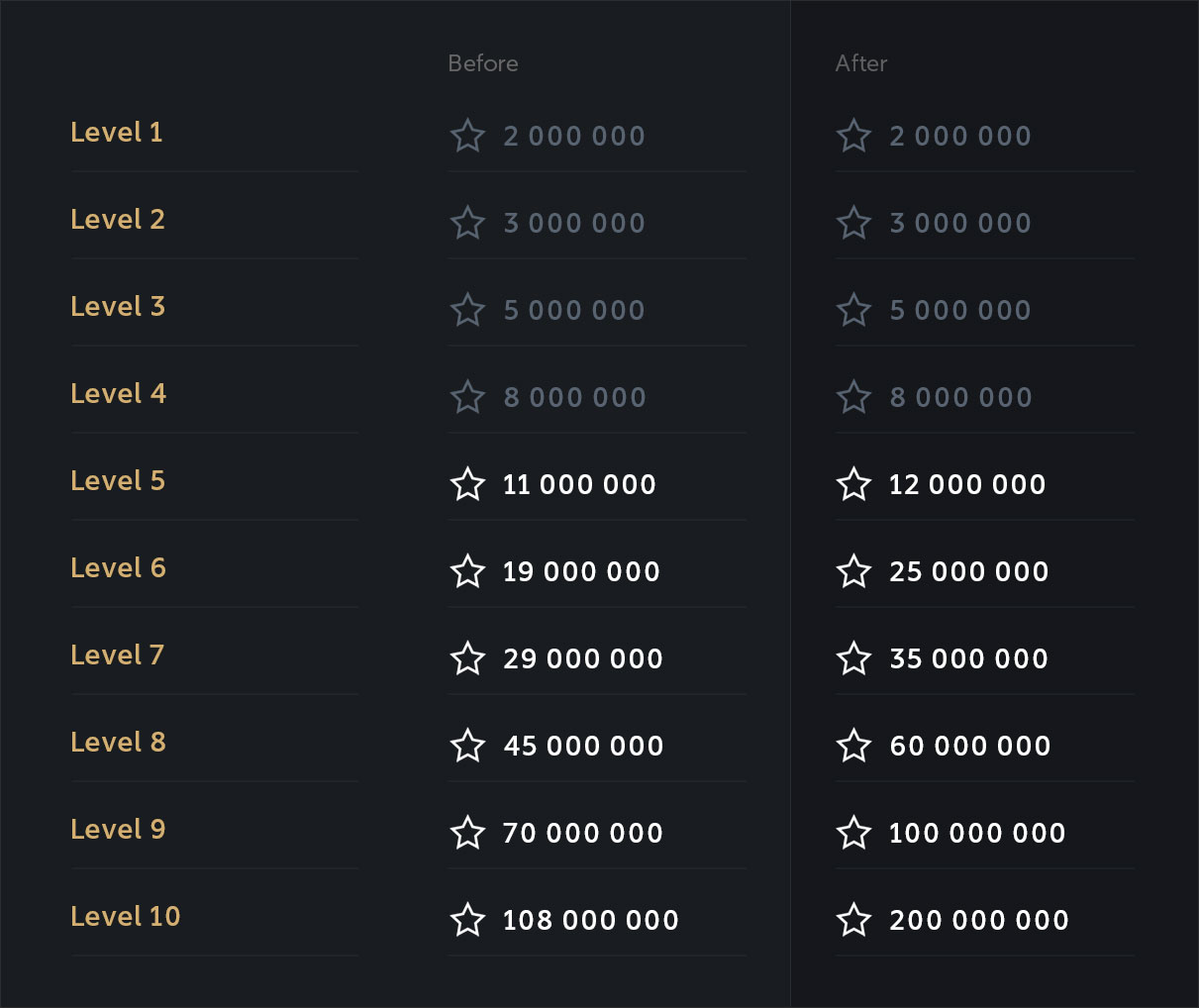Screen dimensions: 1199x1008
Task: Click the star icon beside After 200 000 000
Action: coord(853,920)
